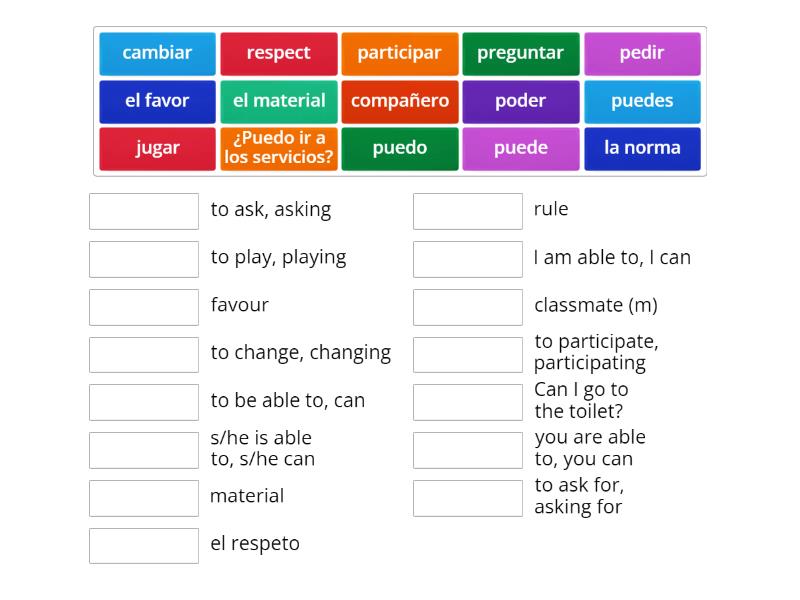The height and width of the screenshot is (600, 800).
Task: Select the answer slot for 'favour'
Action: pos(144,307)
